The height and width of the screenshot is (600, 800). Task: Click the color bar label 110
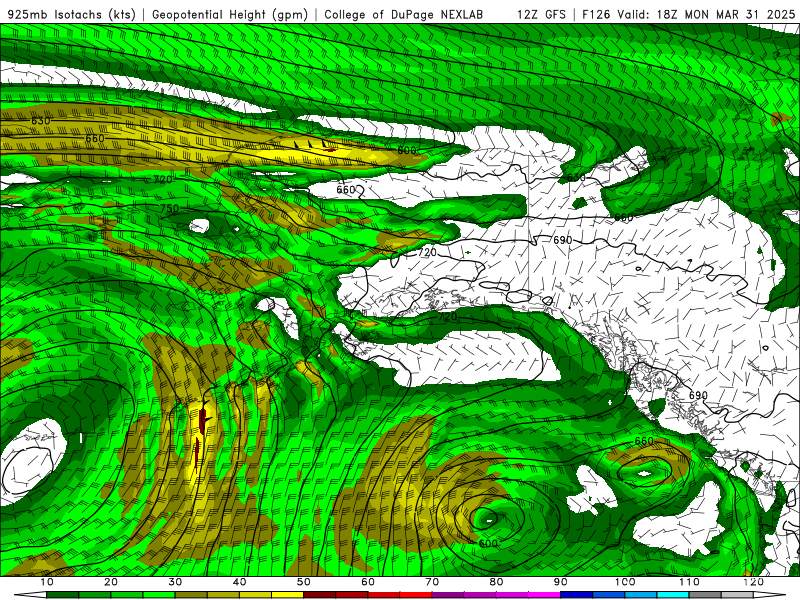tap(689, 582)
